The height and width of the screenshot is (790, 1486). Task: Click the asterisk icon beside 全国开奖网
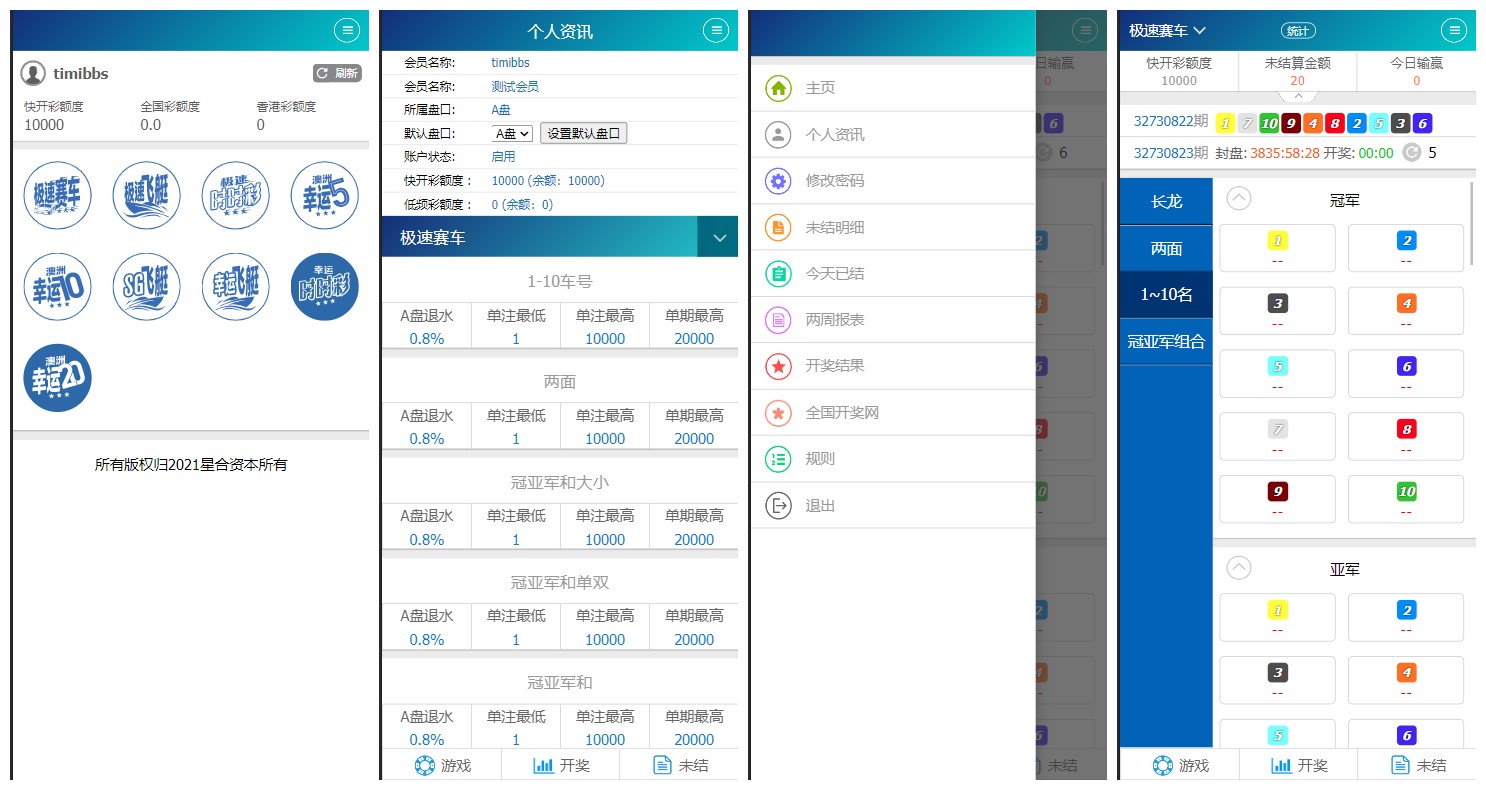click(x=778, y=412)
